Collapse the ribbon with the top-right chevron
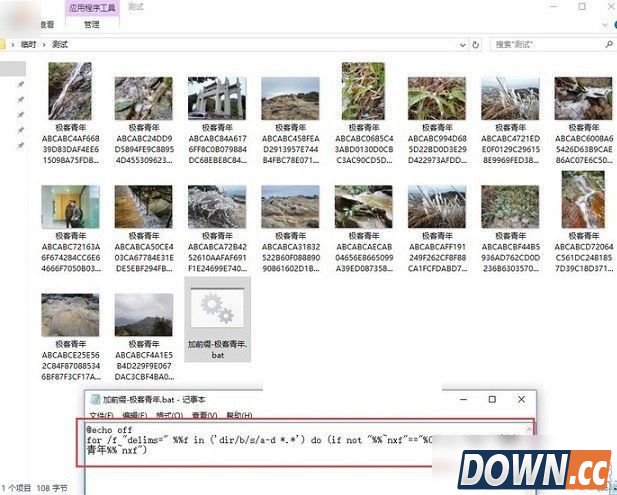The width and height of the screenshot is (617, 495). pyautogui.click(x=605, y=25)
